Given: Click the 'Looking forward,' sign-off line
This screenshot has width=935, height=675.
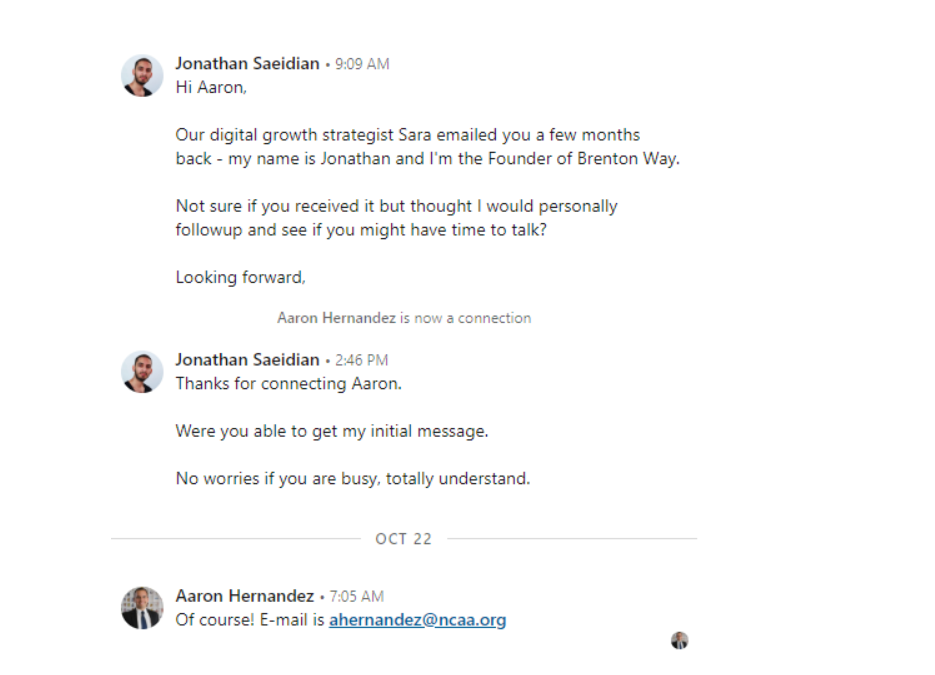Looking at the screenshot, I should tap(240, 278).
